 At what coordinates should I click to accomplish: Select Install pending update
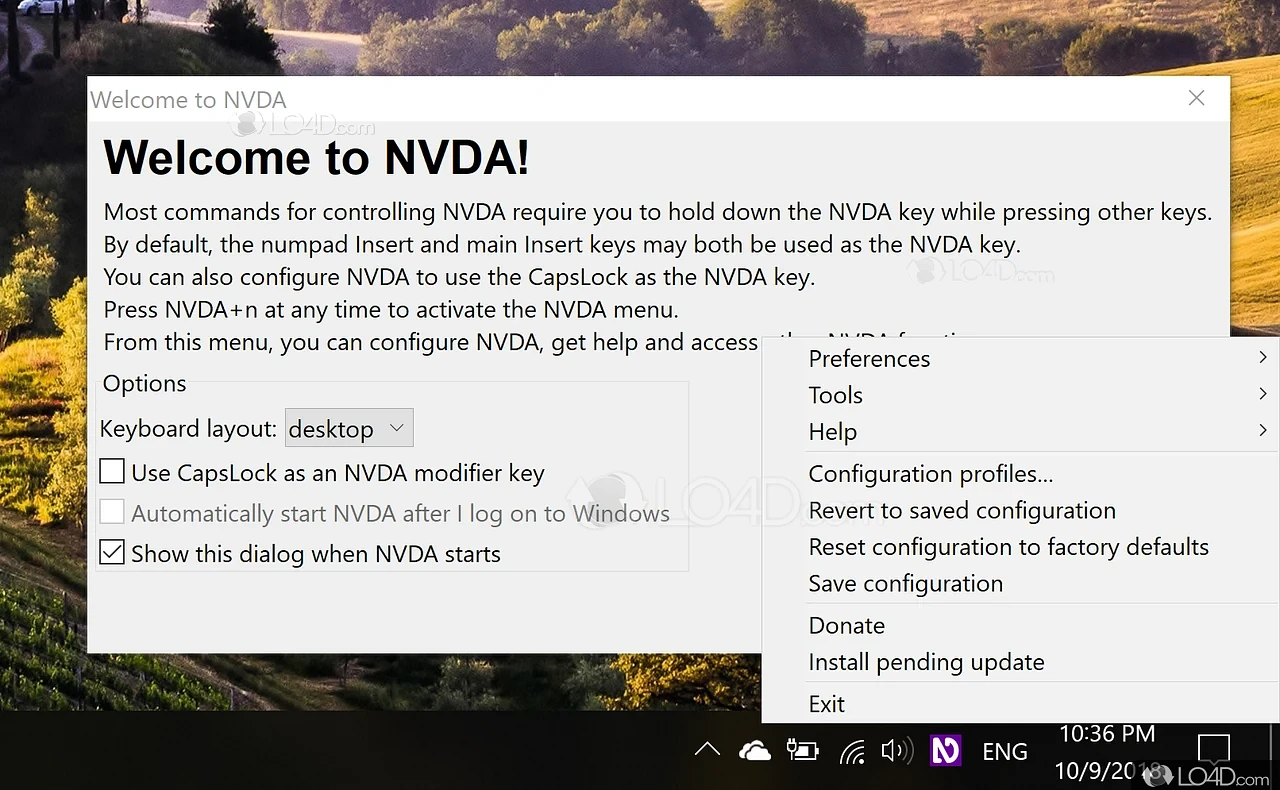coord(926,662)
